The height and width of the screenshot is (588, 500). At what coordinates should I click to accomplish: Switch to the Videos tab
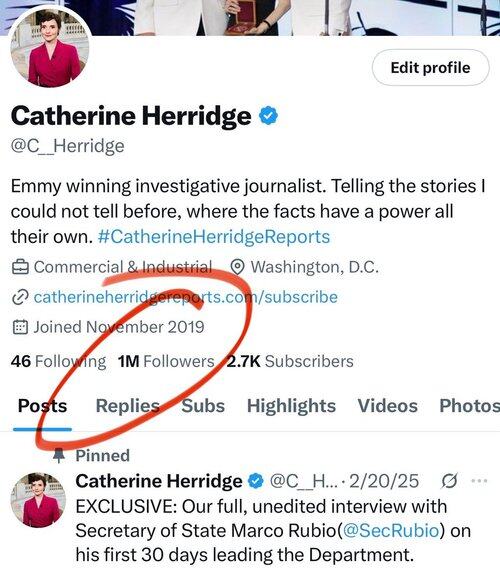pyautogui.click(x=387, y=406)
